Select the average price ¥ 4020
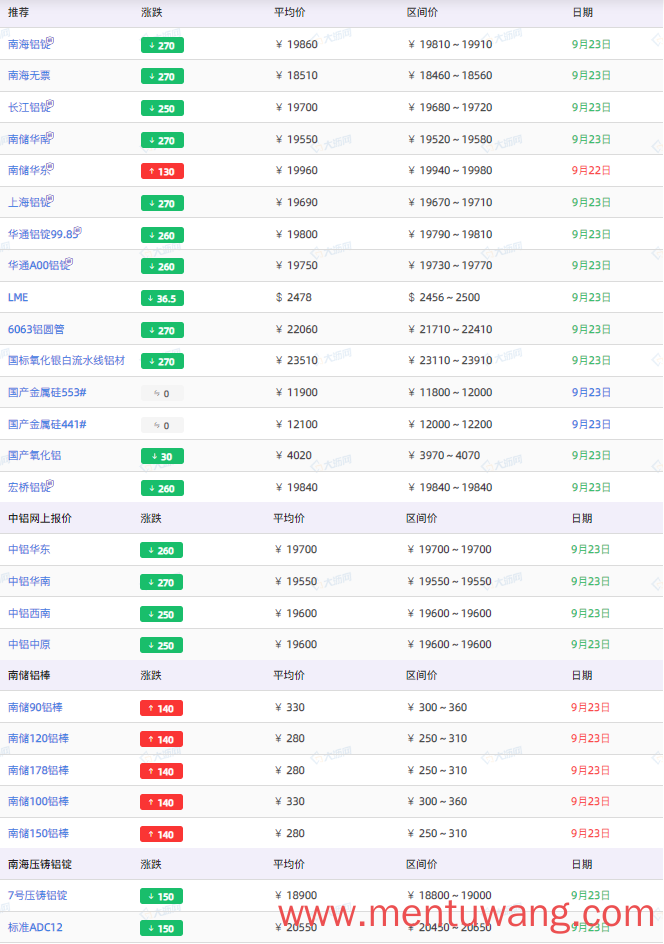Screen dimensions: 664x944 [293, 456]
